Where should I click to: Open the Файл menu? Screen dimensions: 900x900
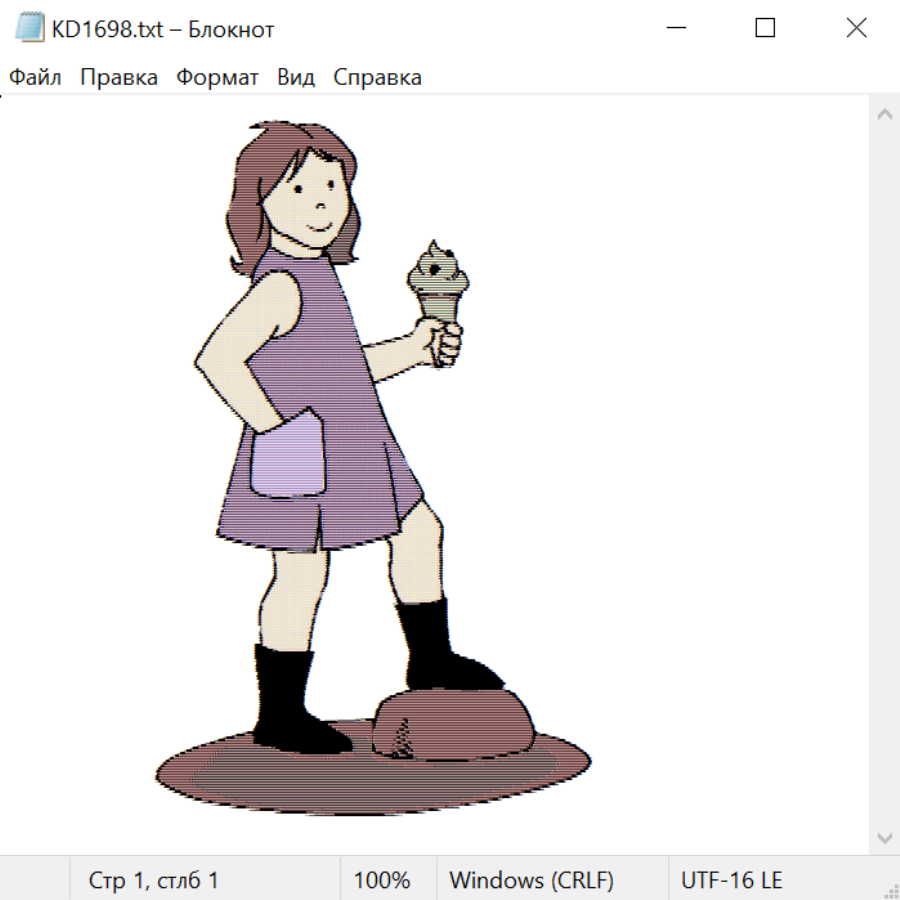(x=35, y=78)
